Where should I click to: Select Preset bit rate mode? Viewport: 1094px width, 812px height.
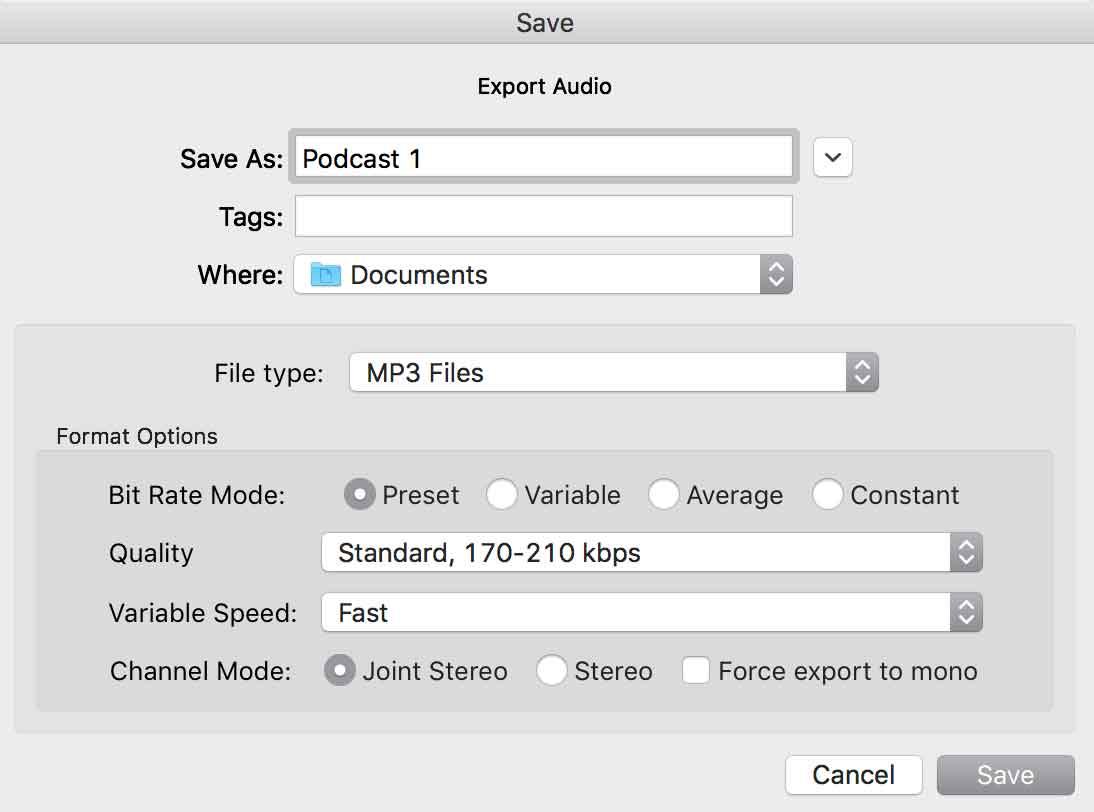point(359,495)
